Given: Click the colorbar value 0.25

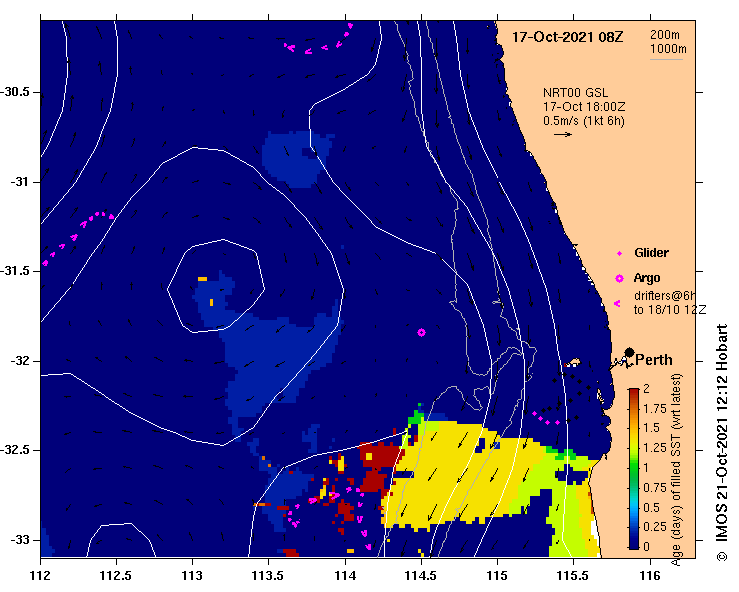Looking at the screenshot, I should point(655,526).
